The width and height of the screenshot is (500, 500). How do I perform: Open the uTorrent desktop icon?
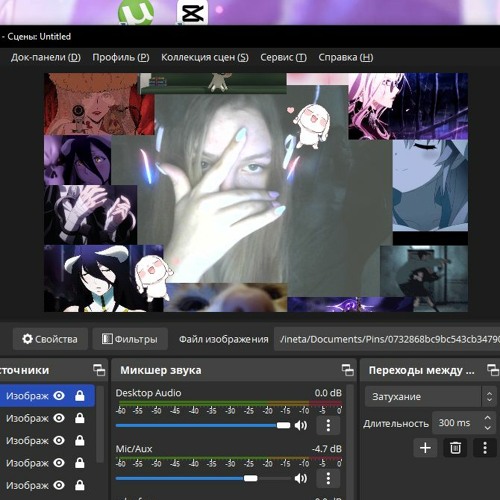click(x=136, y=12)
